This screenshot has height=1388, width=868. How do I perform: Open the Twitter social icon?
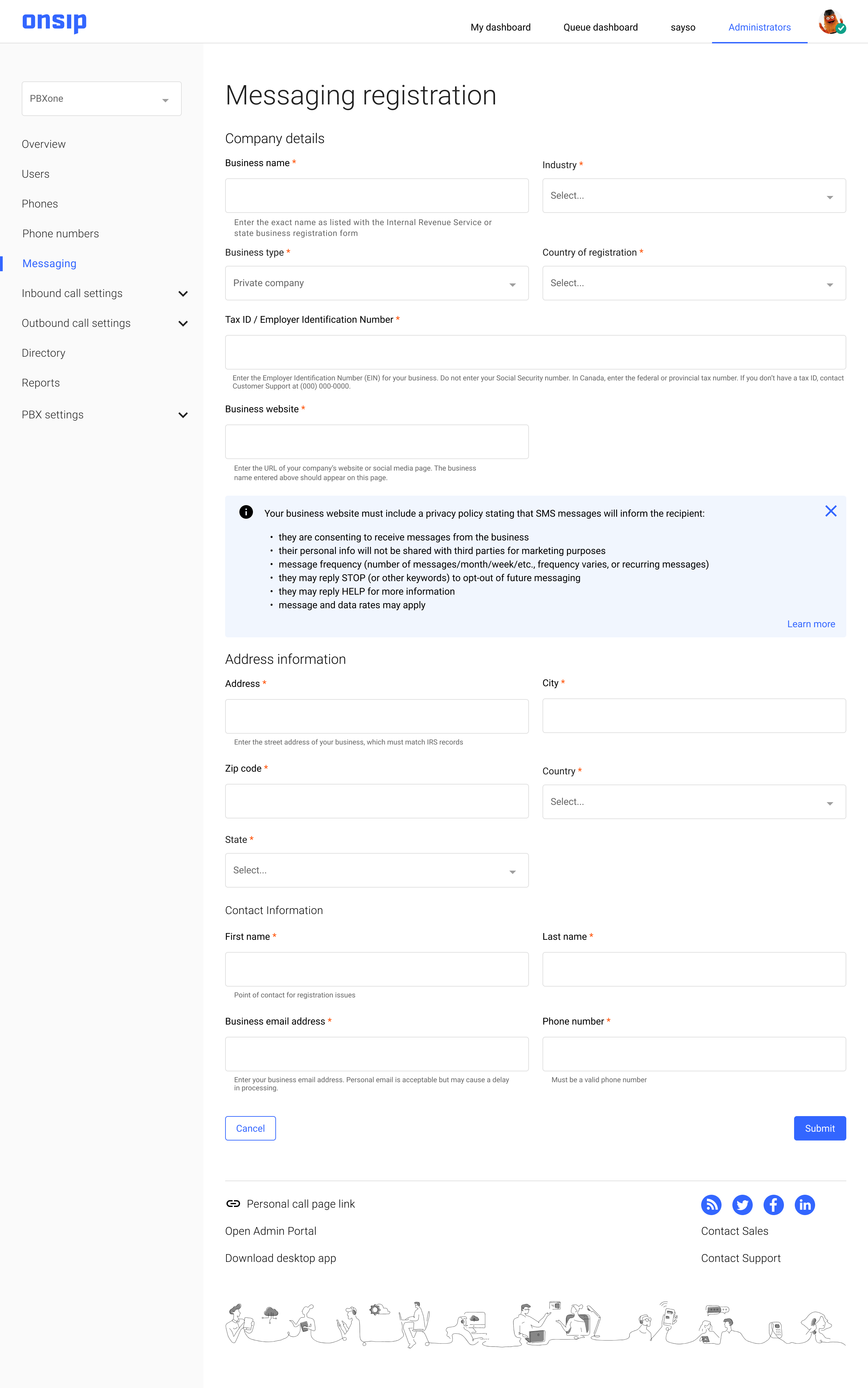(742, 1204)
